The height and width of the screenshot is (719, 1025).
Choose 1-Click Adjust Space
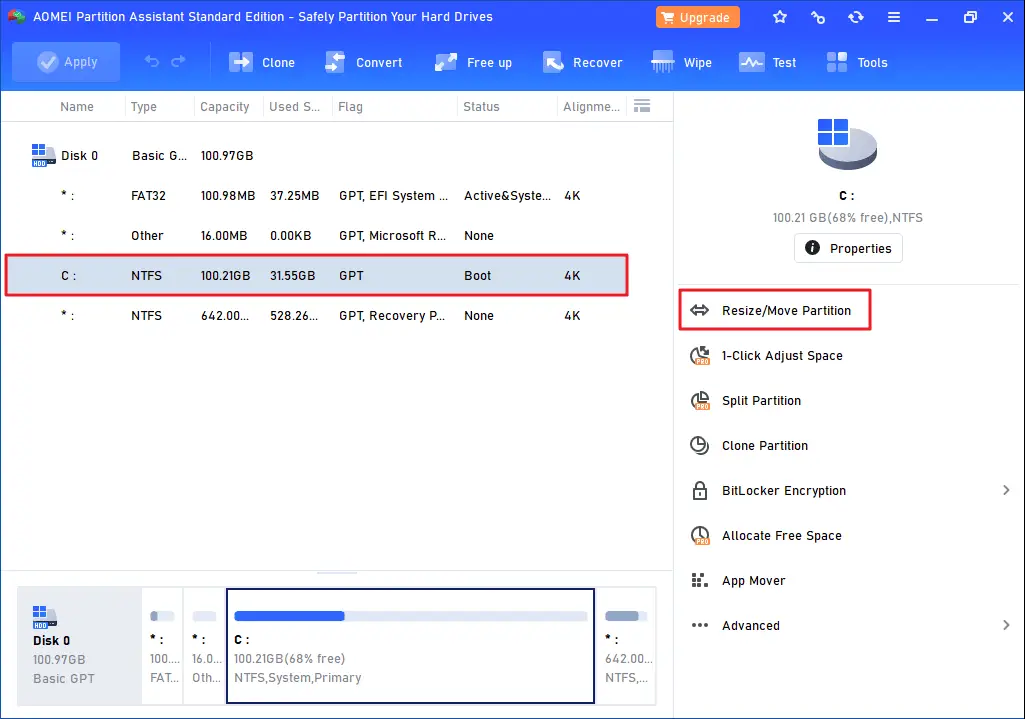pyautogui.click(x=782, y=356)
